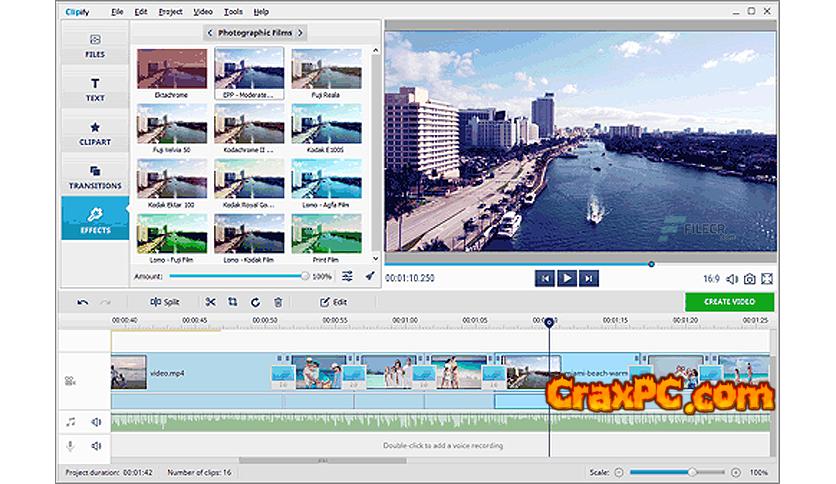Mute the music track speaker

tap(97, 423)
